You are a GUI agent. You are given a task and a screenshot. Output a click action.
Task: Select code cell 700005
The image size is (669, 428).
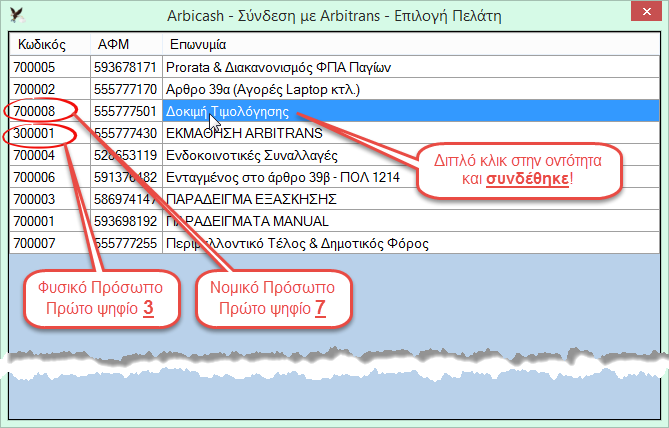pyautogui.click(x=50, y=67)
